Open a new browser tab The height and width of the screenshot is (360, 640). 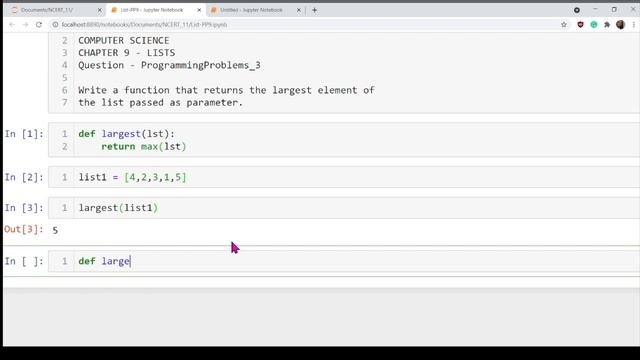314,10
